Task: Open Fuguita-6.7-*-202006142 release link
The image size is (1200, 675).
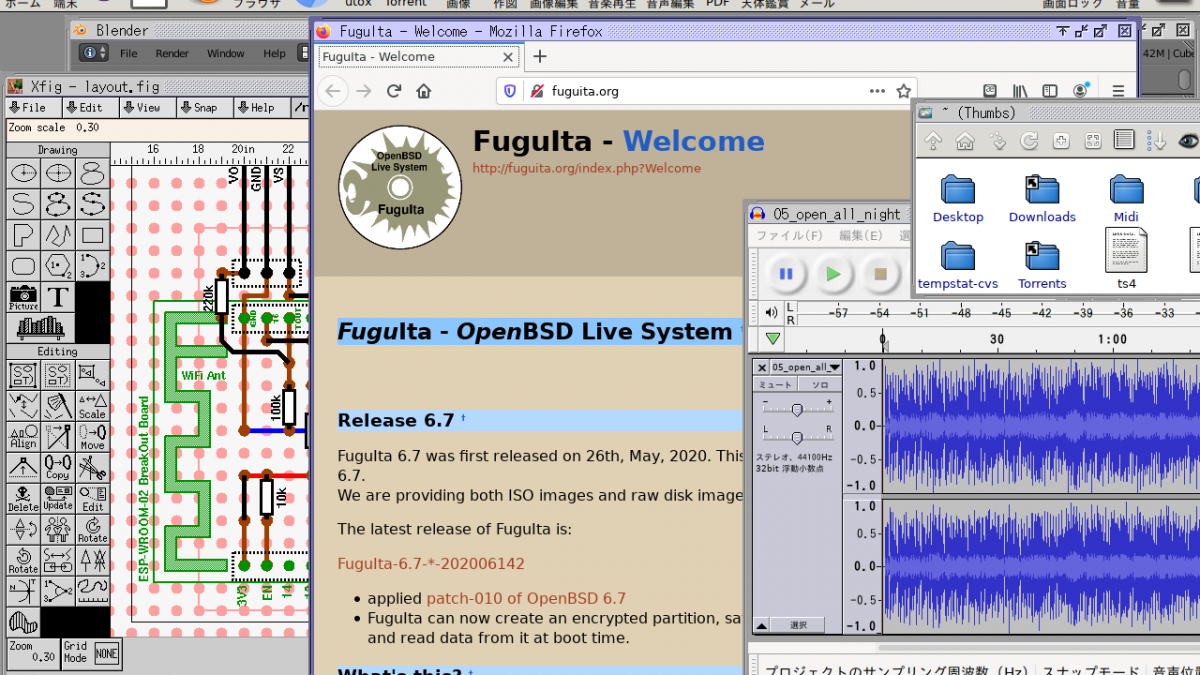Action: pos(431,564)
